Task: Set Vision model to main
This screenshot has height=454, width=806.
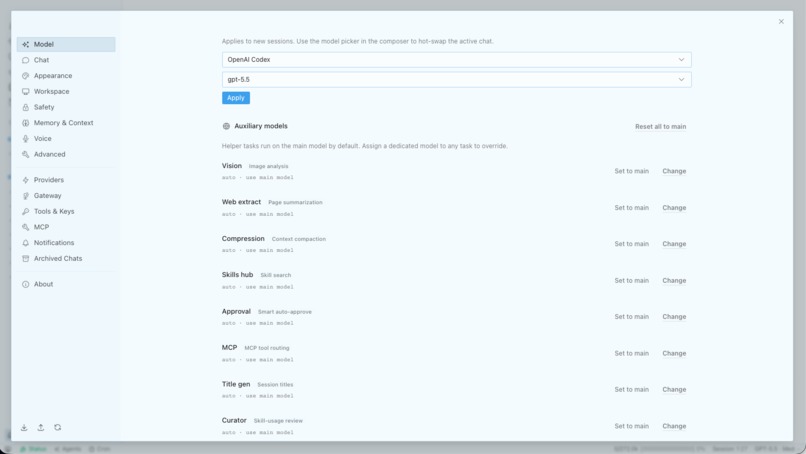Action: click(631, 171)
